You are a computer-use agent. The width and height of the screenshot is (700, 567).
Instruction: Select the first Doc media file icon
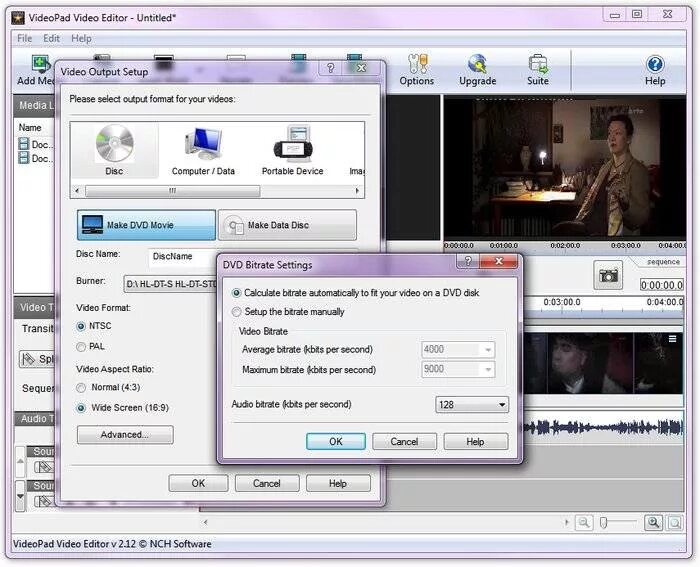[x=24, y=144]
